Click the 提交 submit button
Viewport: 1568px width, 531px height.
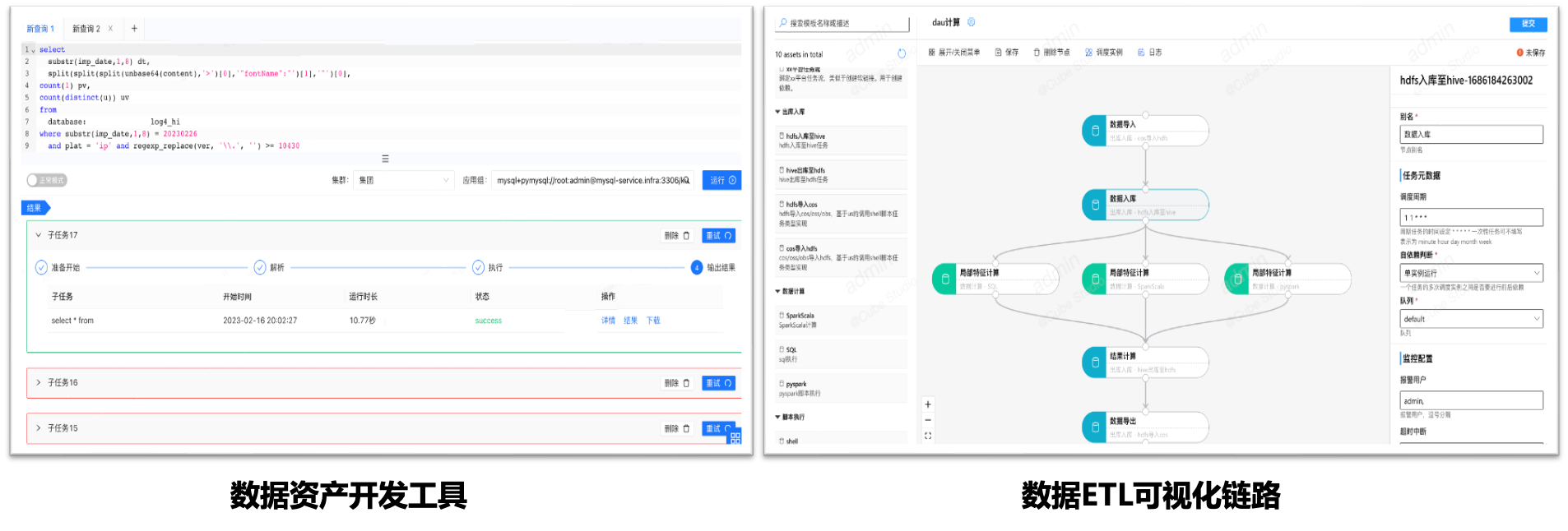point(1528,24)
